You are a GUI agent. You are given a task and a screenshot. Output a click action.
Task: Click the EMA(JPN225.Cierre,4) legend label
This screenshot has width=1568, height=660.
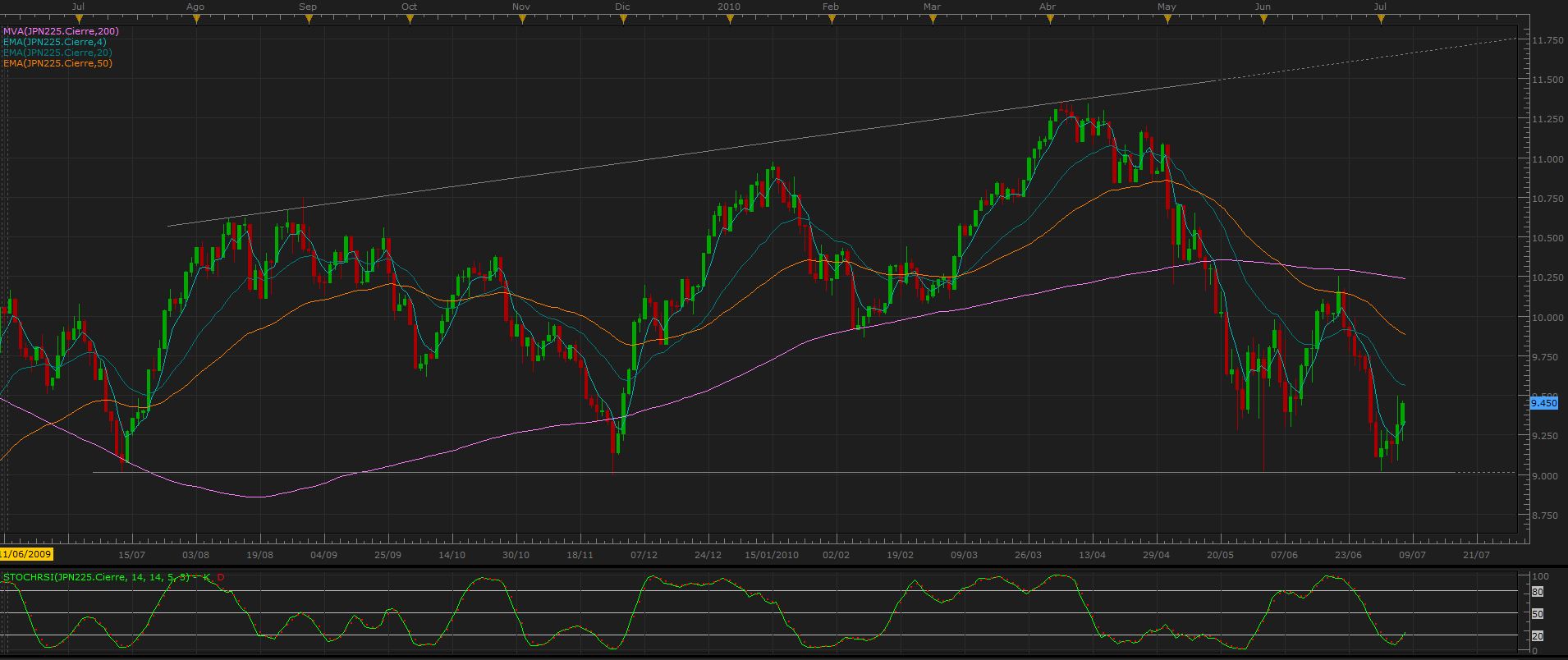[x=54, y=42]
